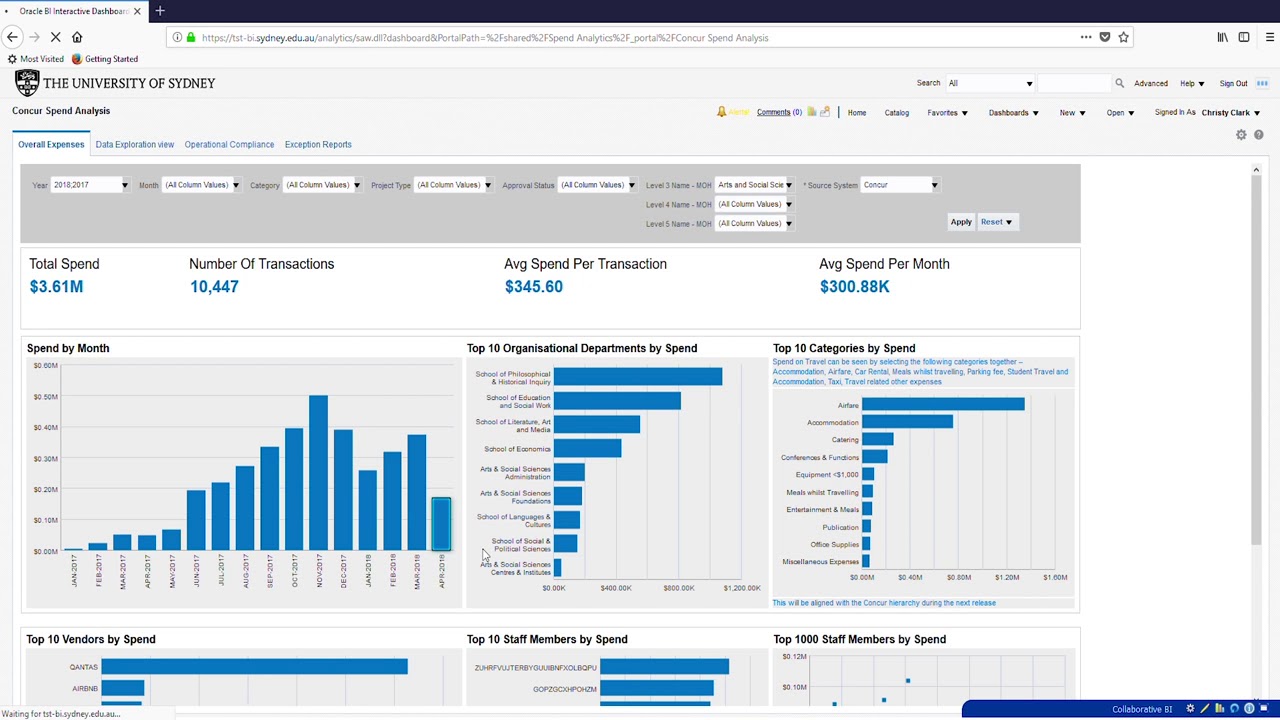1280x720 pixels.
Task: Click the Collaborative BI chart icon
Action: click(1220, 709)
